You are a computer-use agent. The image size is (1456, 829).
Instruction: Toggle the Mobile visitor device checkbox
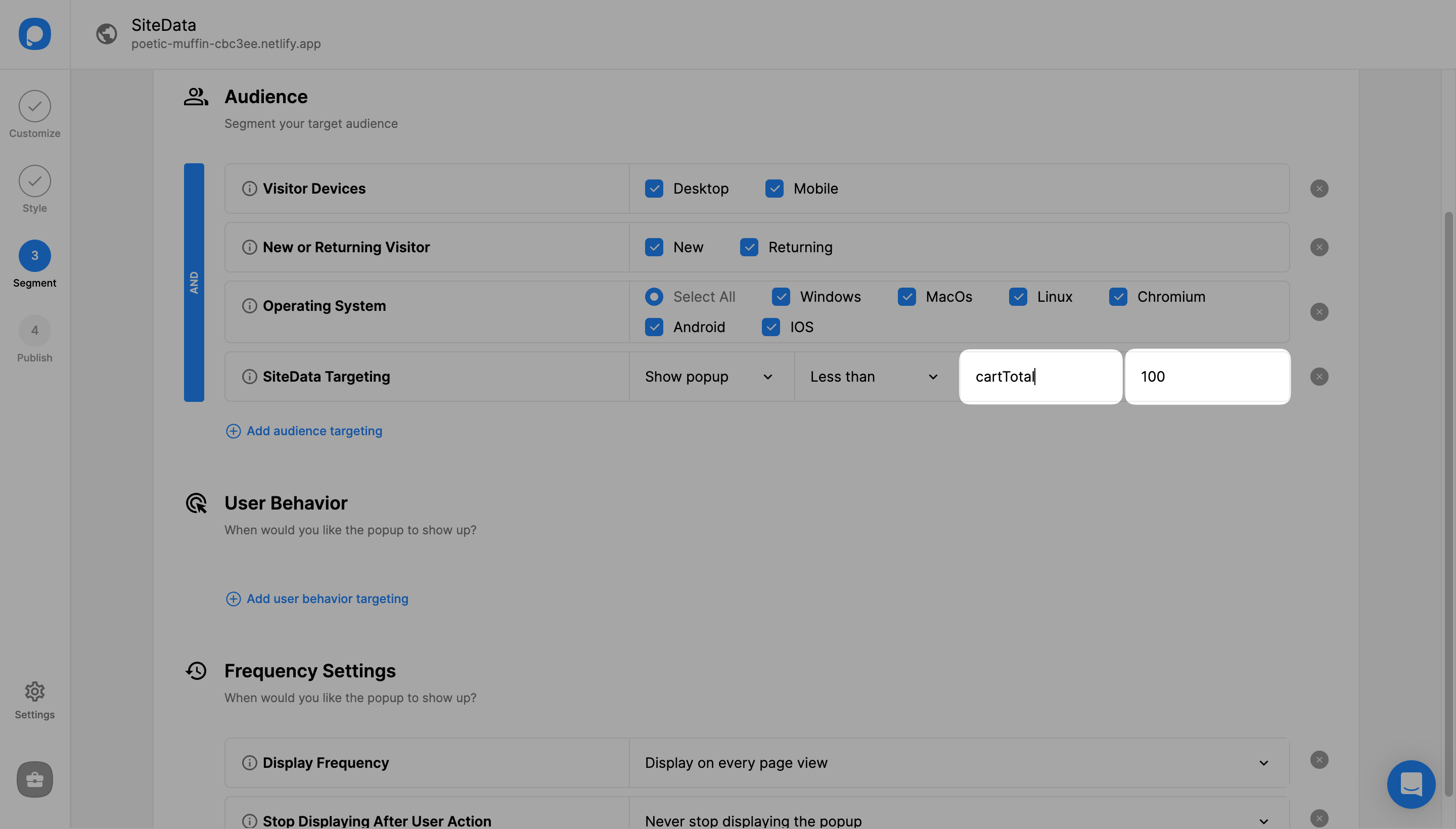click(x=774, y=188)
